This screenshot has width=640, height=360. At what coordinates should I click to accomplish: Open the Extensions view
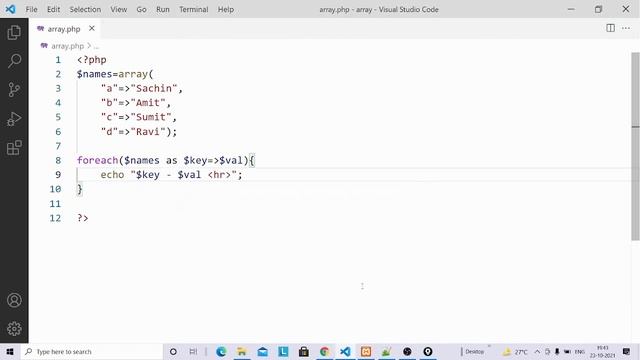pos(14,148)
